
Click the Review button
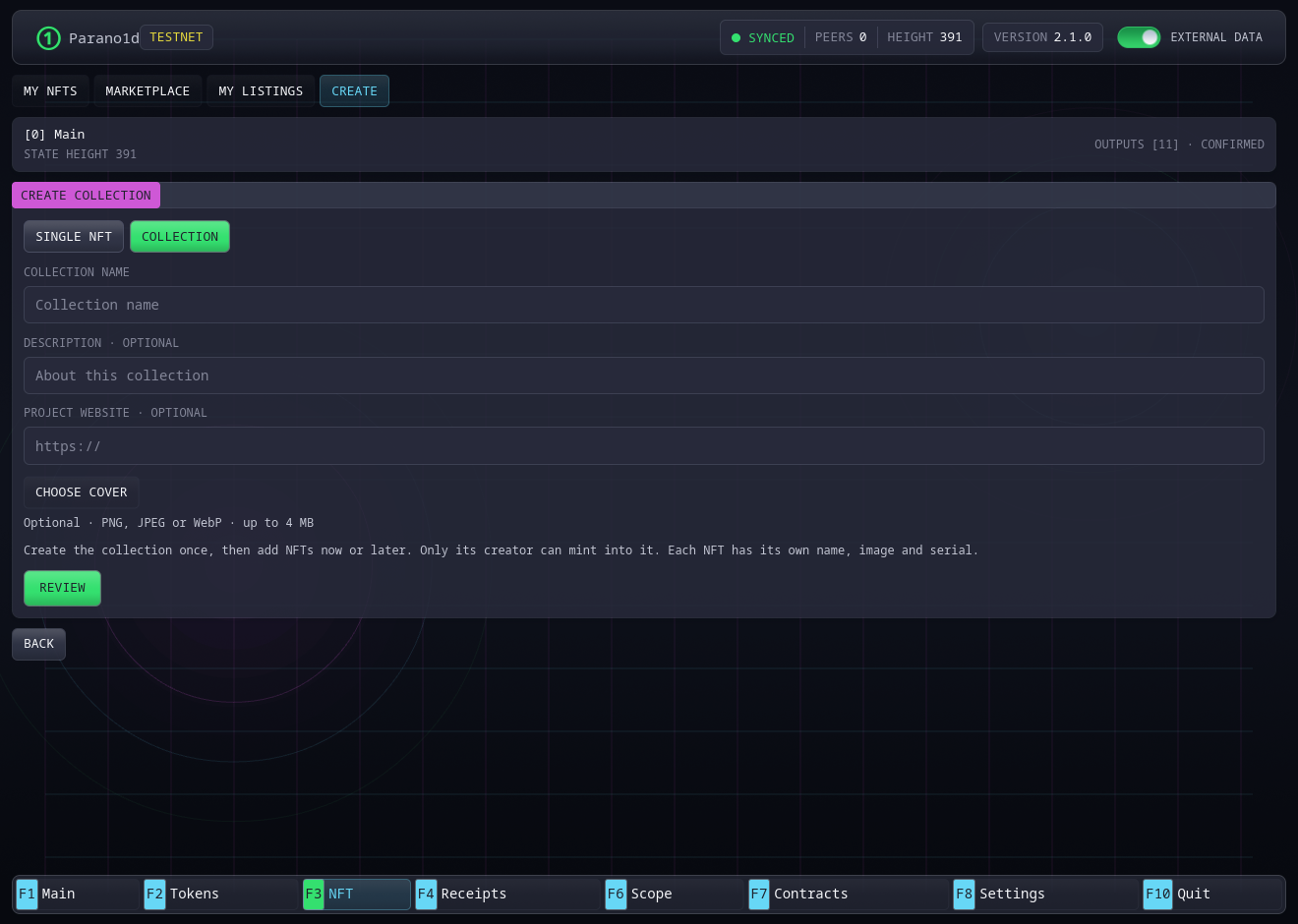coord(62,588)
